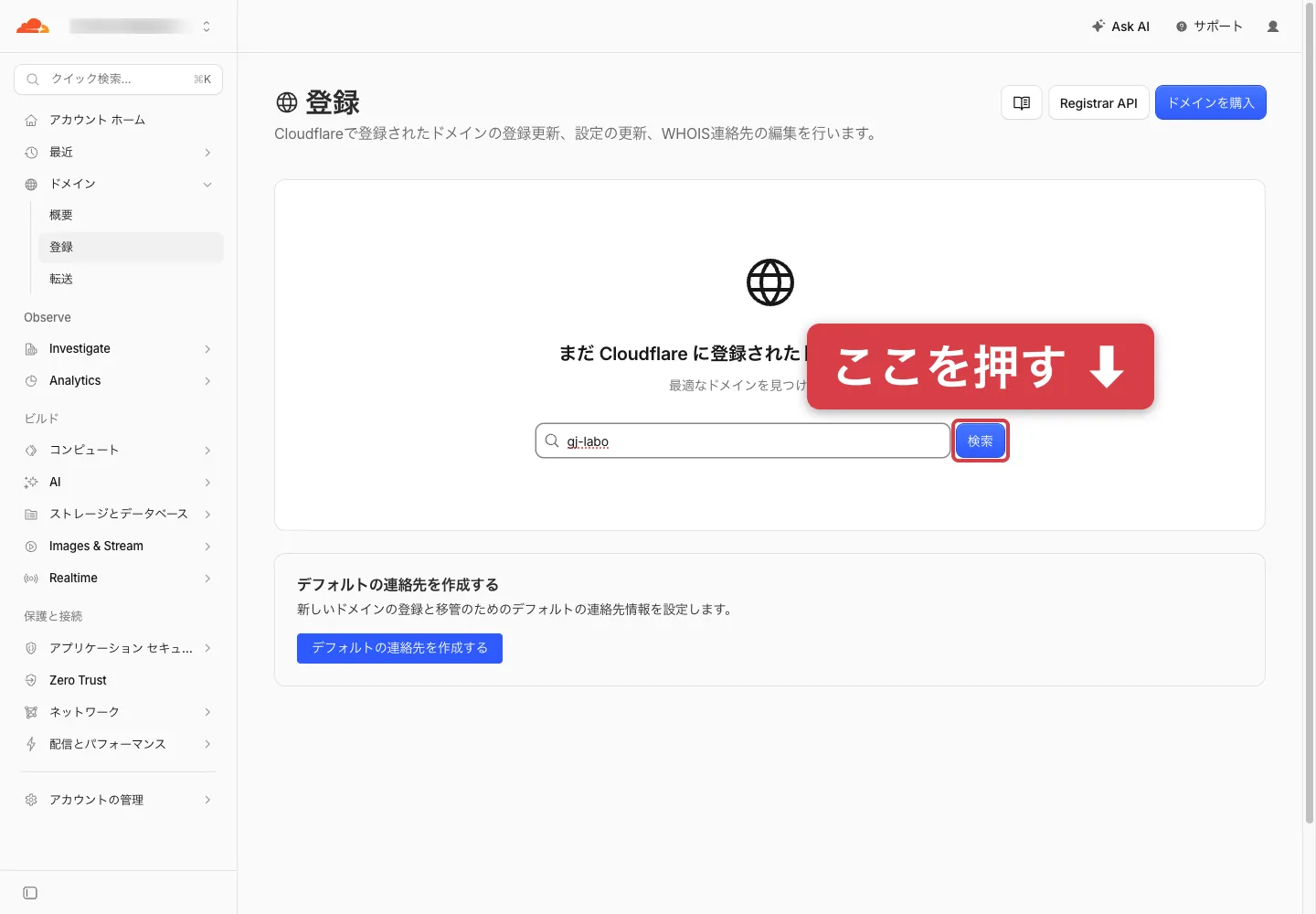Click the Images & Stream play icon
This screenshot has width=1316, height=914.
click(x=31, y=547)
